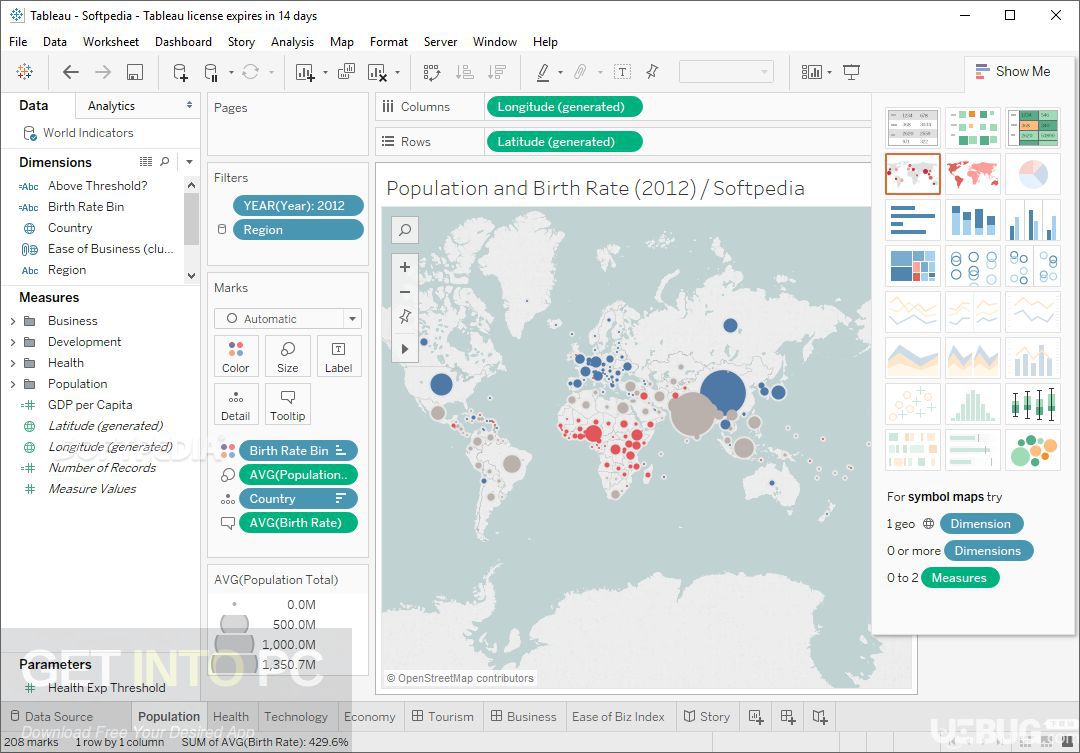Select the packed bubbles chart thumbnail
Image resolution: width=1080 pixels, height=753 pixels.
(x=1032, y=450)
